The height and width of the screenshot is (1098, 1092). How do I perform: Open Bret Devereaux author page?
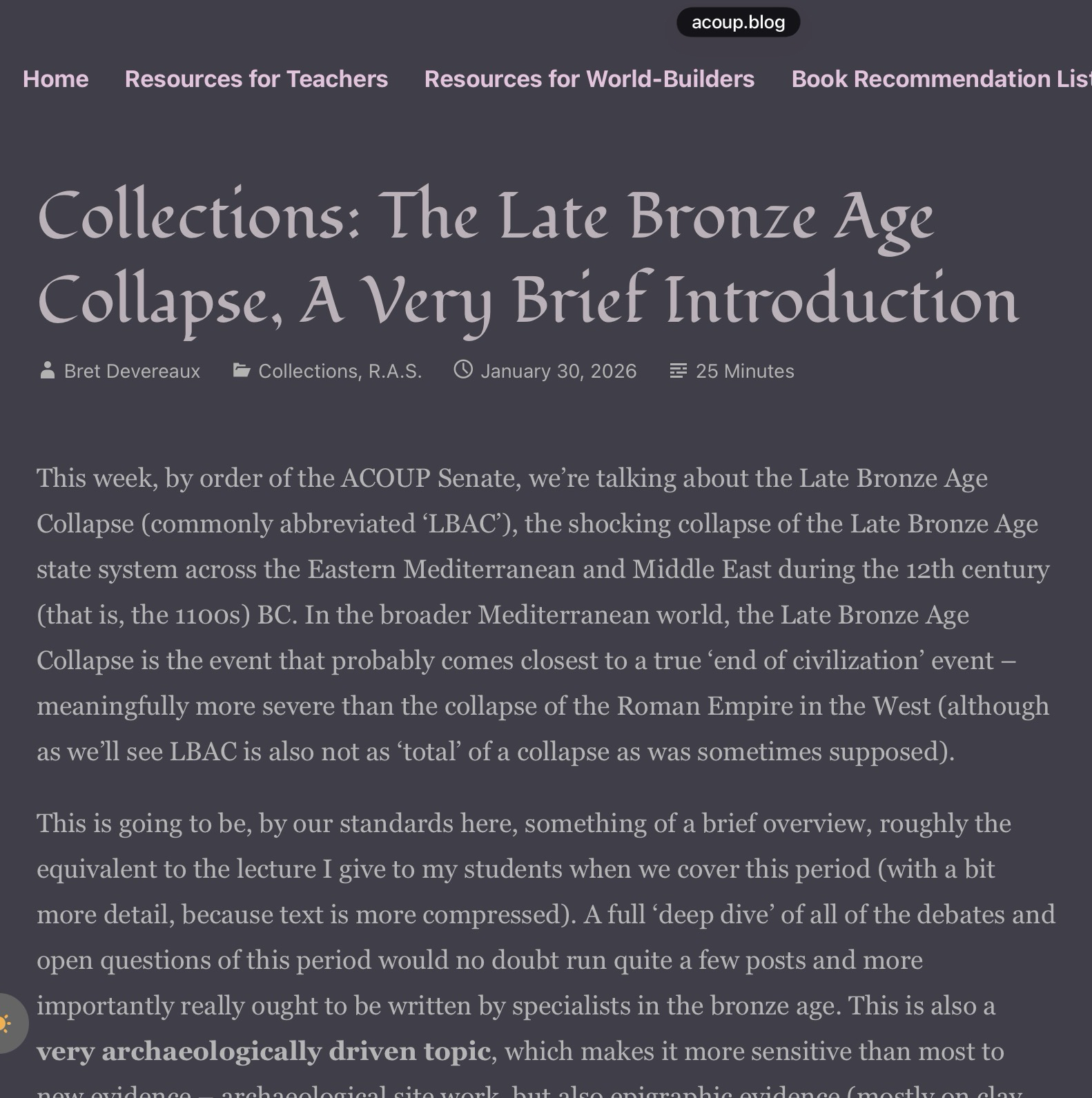(132, 371)
